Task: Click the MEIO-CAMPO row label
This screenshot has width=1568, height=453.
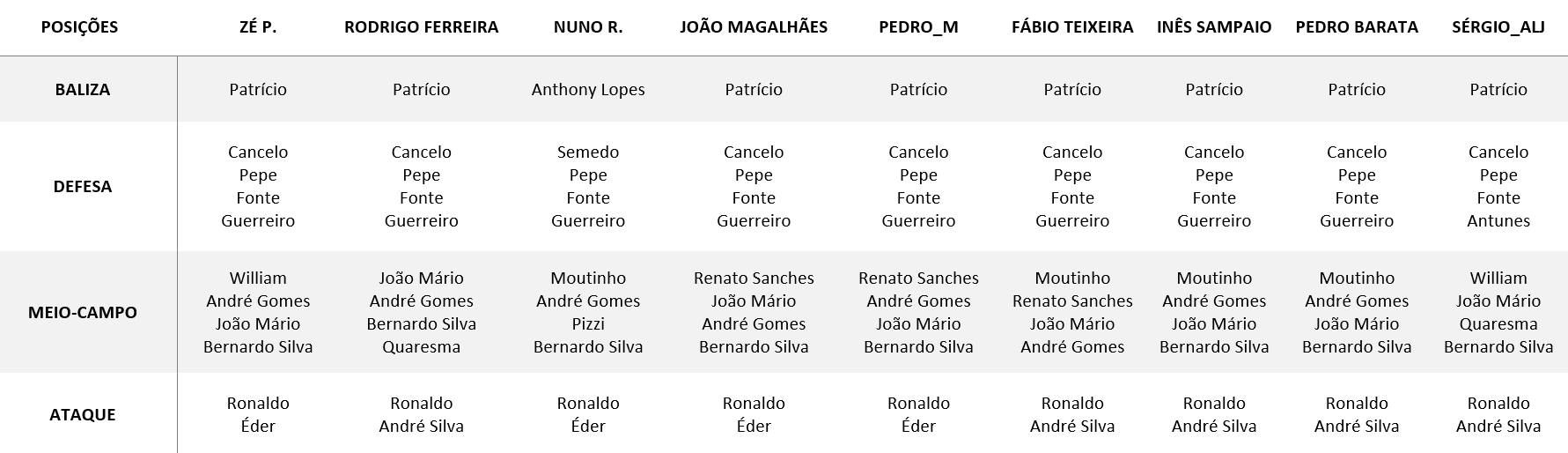Action: click(83, 313)
